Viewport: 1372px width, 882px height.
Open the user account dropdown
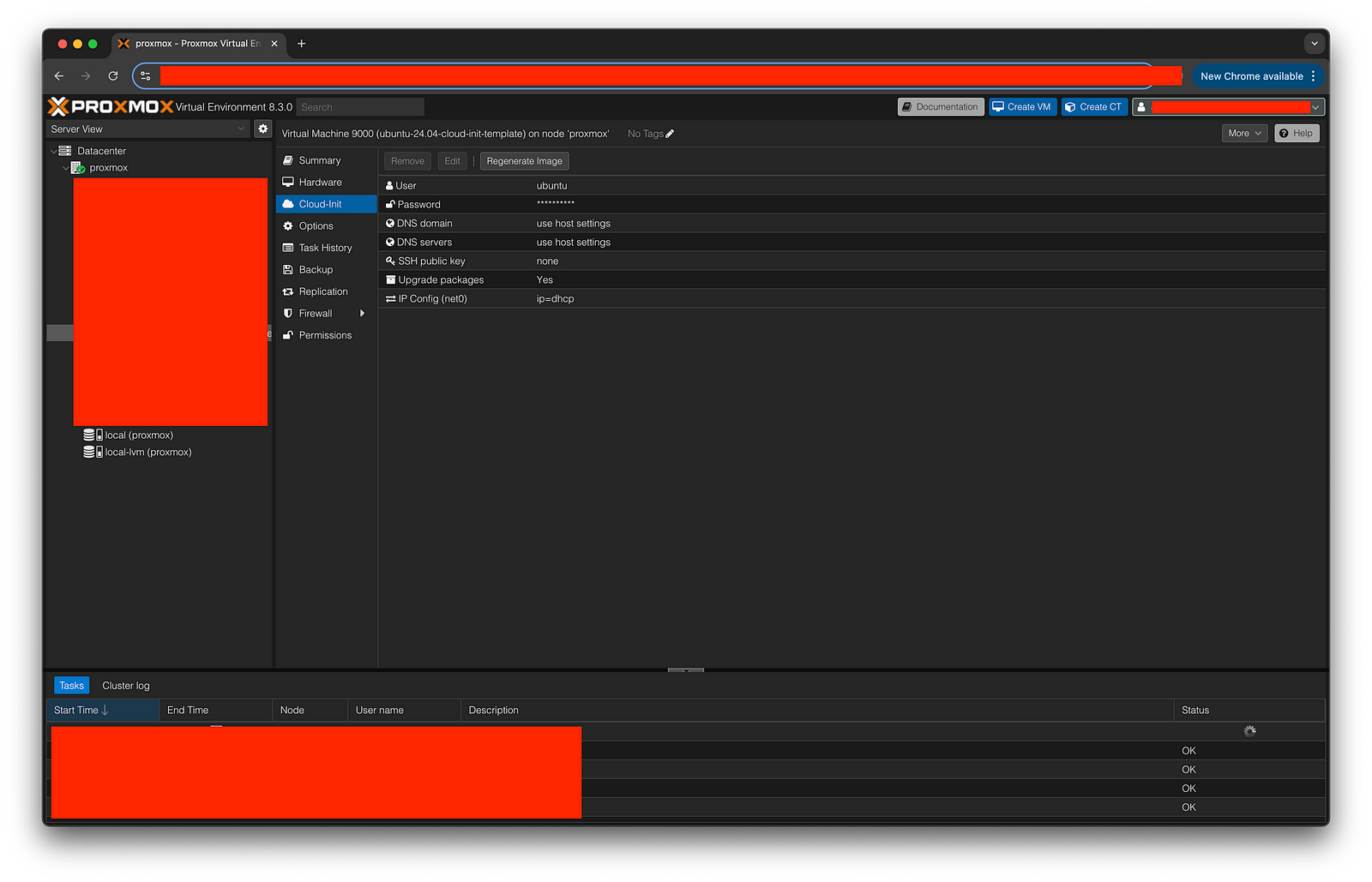(x=1228, y=107)
